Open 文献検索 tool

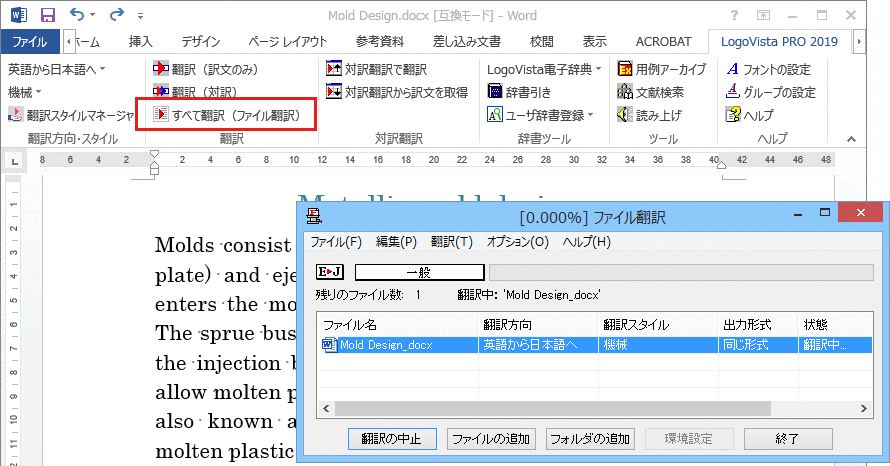[650, 92]
